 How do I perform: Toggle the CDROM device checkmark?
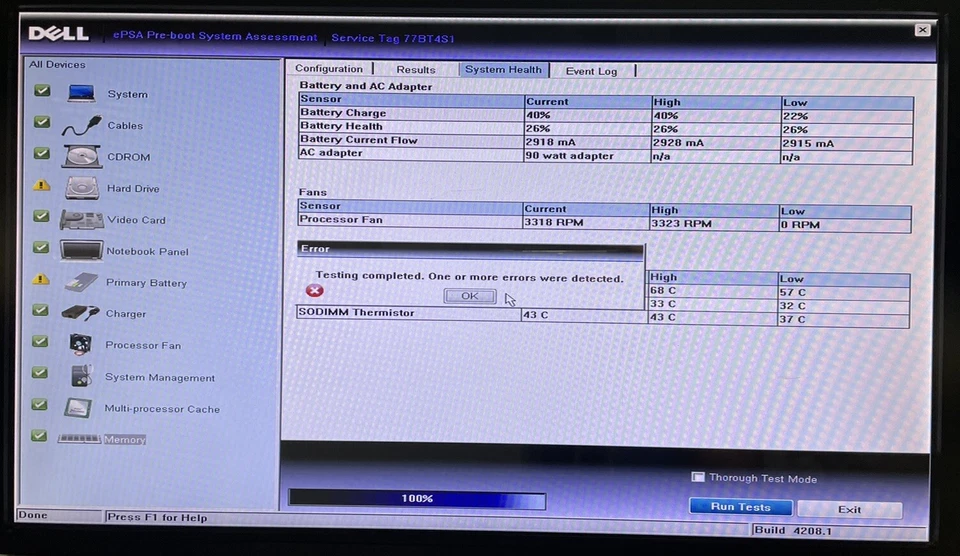coord(42,153)
